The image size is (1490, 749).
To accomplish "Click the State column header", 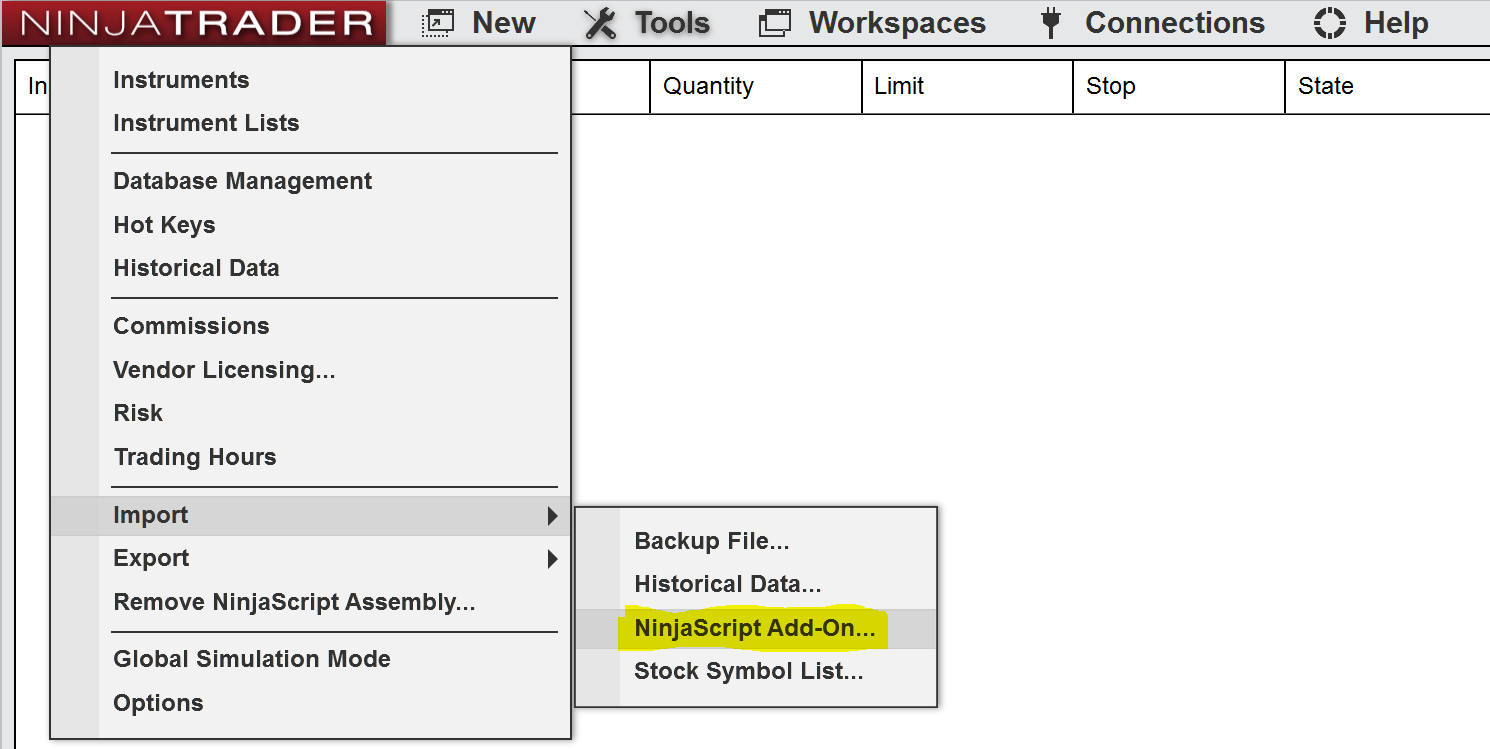I will (x=1387, y=86).
